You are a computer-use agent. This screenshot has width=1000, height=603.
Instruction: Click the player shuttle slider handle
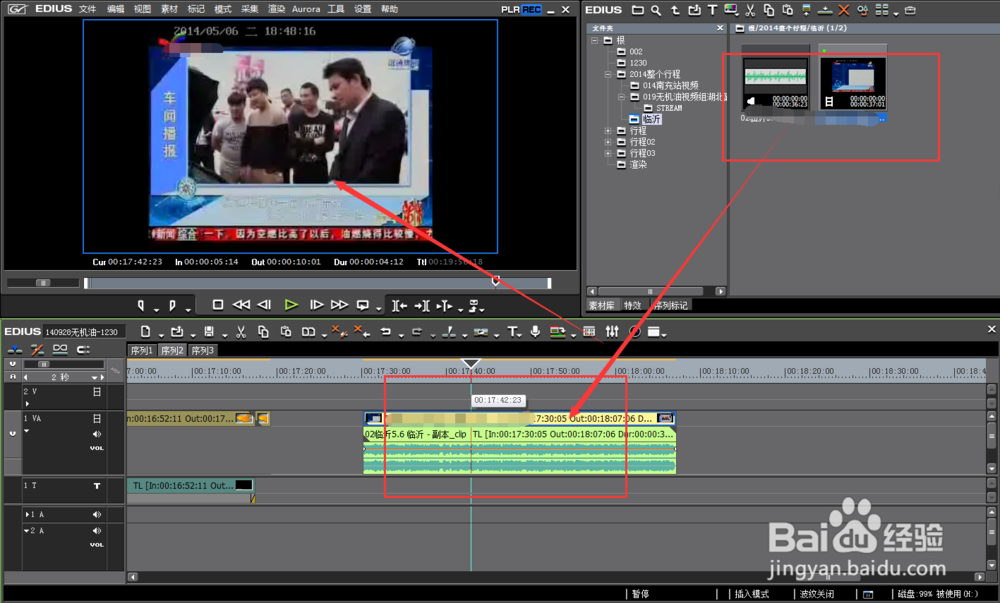tap(43, 282)
